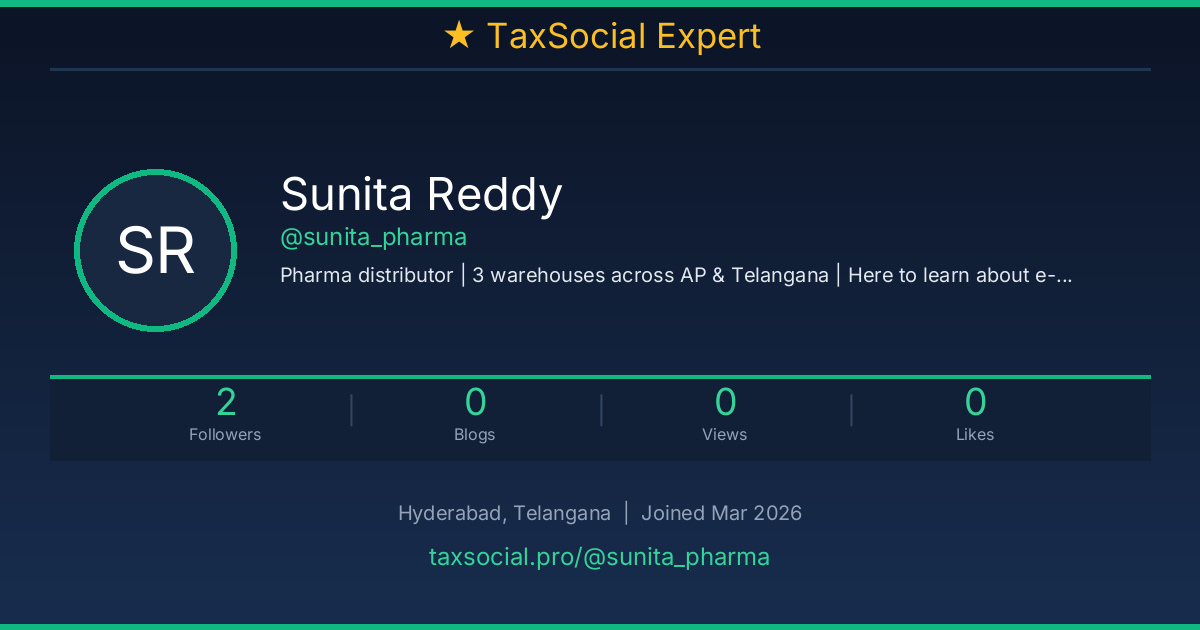The width and height of the screenshot is (1200, 630).
Task: Click the divider between Views and Likes
Action: coord(851,410)
